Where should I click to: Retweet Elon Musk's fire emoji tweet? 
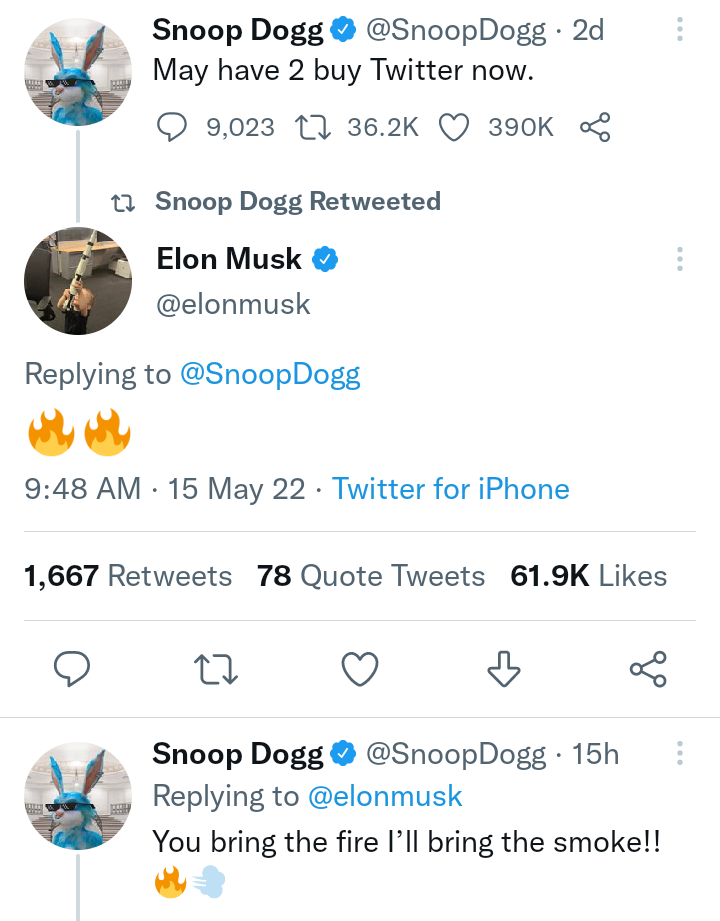(x=216, y=669)
